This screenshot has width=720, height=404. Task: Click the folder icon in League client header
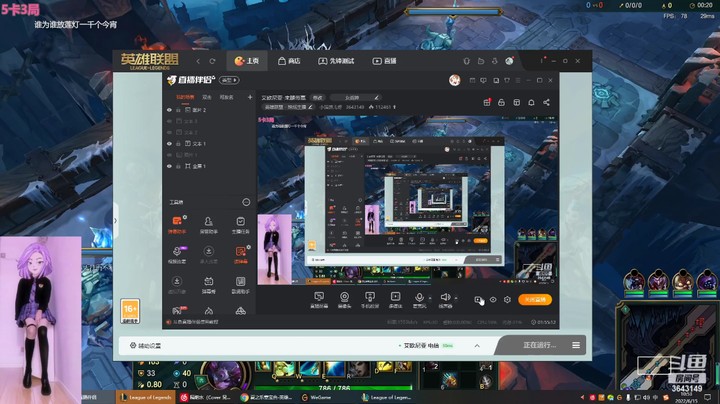[x=481, y=61]
